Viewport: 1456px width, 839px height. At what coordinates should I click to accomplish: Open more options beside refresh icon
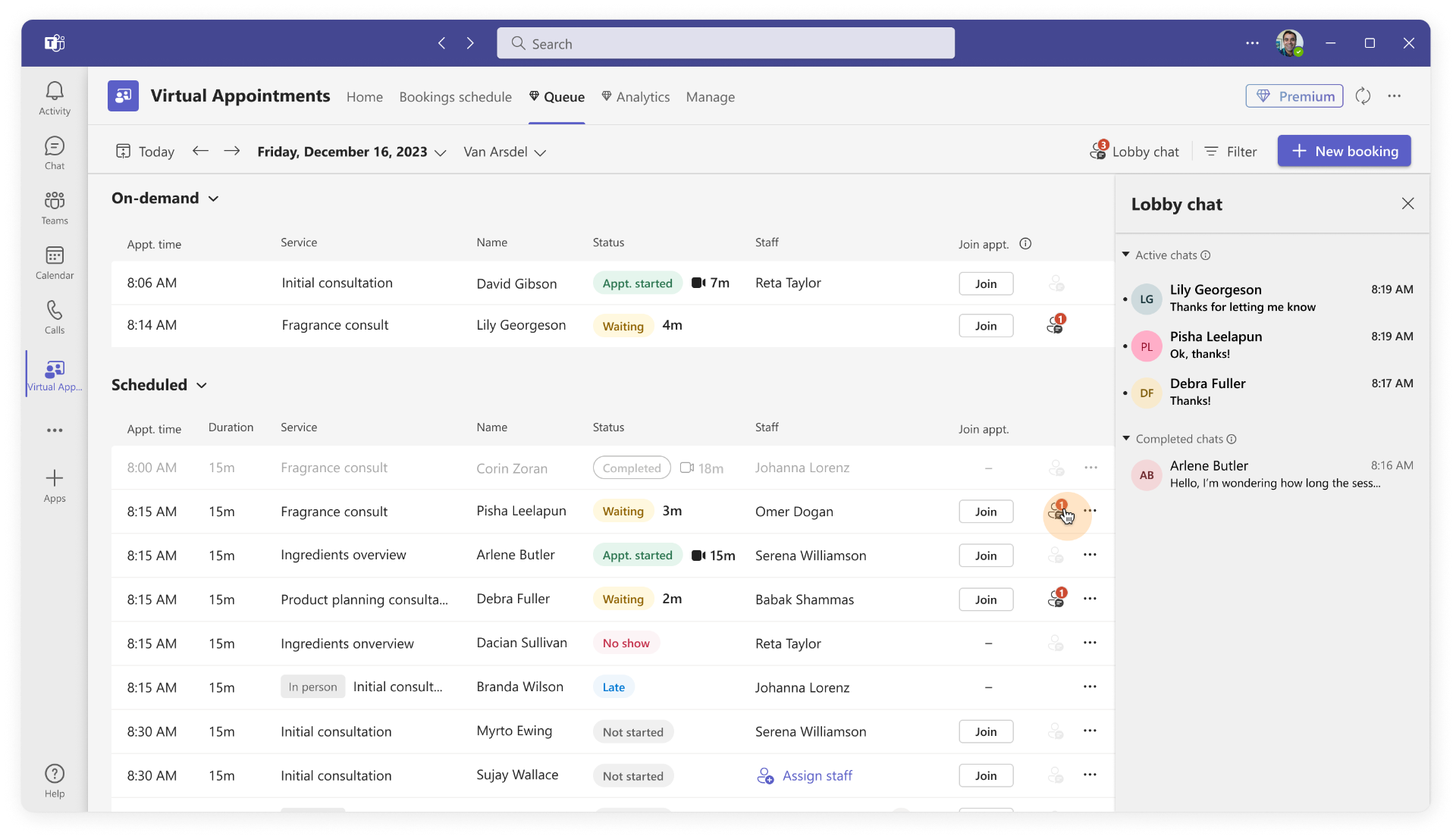[1395, 96]
